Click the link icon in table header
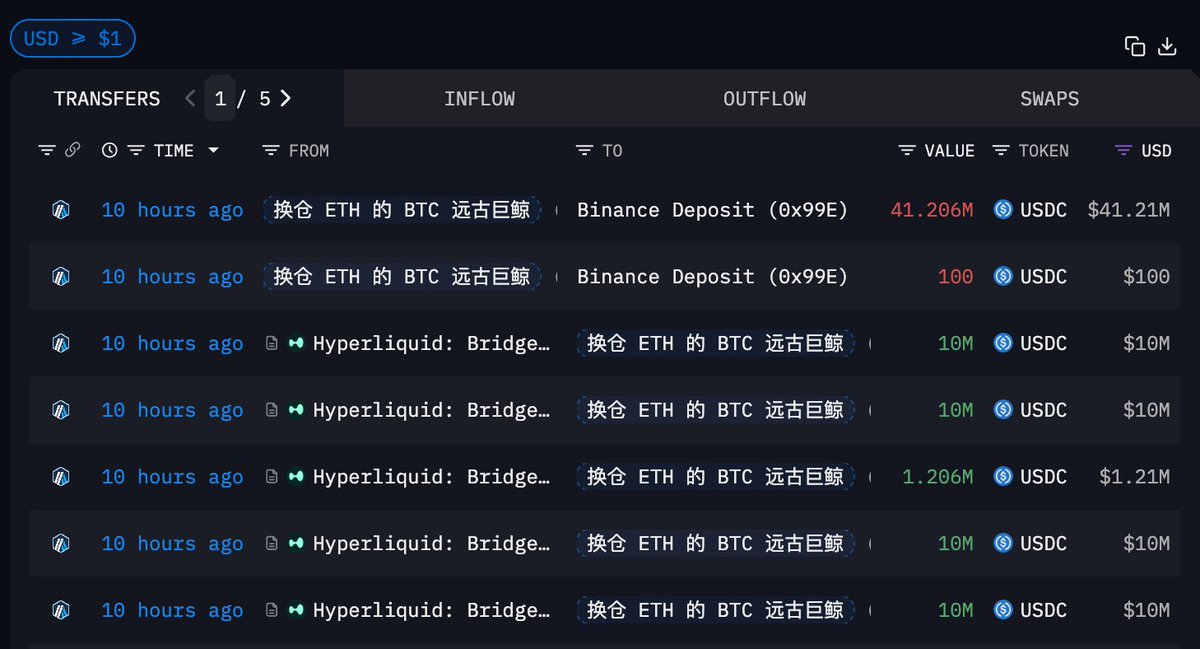The width and height of the screenshot is (1200, 649). click(72, 150)
